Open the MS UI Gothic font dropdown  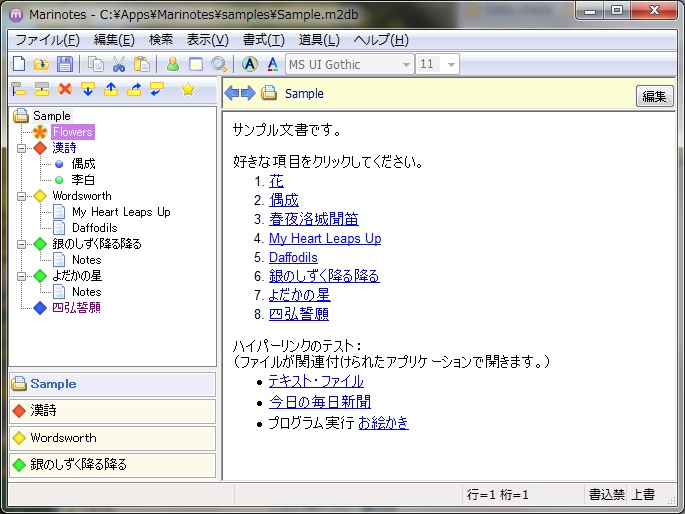[406, 65]
